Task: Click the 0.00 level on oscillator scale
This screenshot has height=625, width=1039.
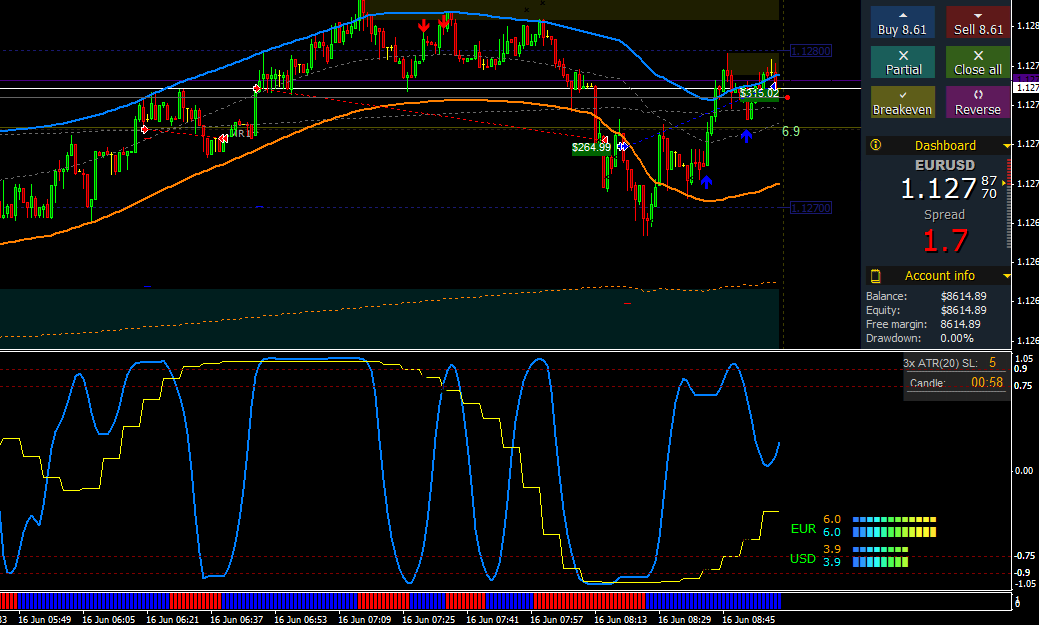Action: tap(1024, 471)
